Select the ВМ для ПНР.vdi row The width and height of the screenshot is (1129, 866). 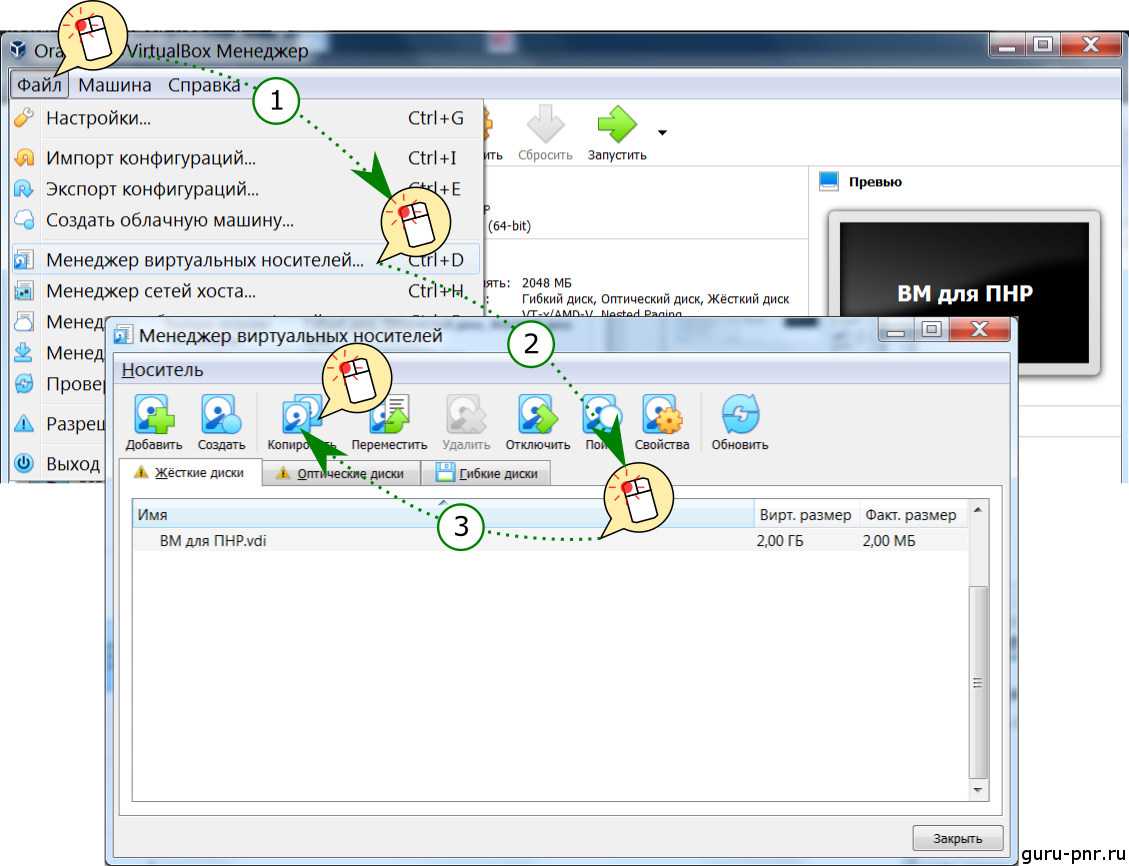point(219,541)
